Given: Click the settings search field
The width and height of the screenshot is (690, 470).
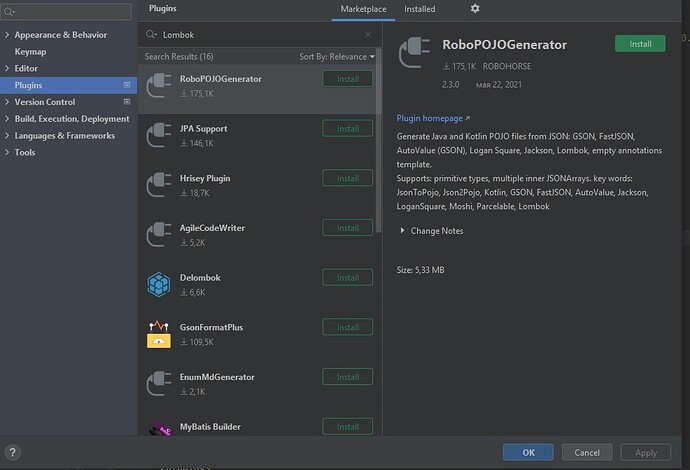Looking at the screenshot, I should [66, 11].
